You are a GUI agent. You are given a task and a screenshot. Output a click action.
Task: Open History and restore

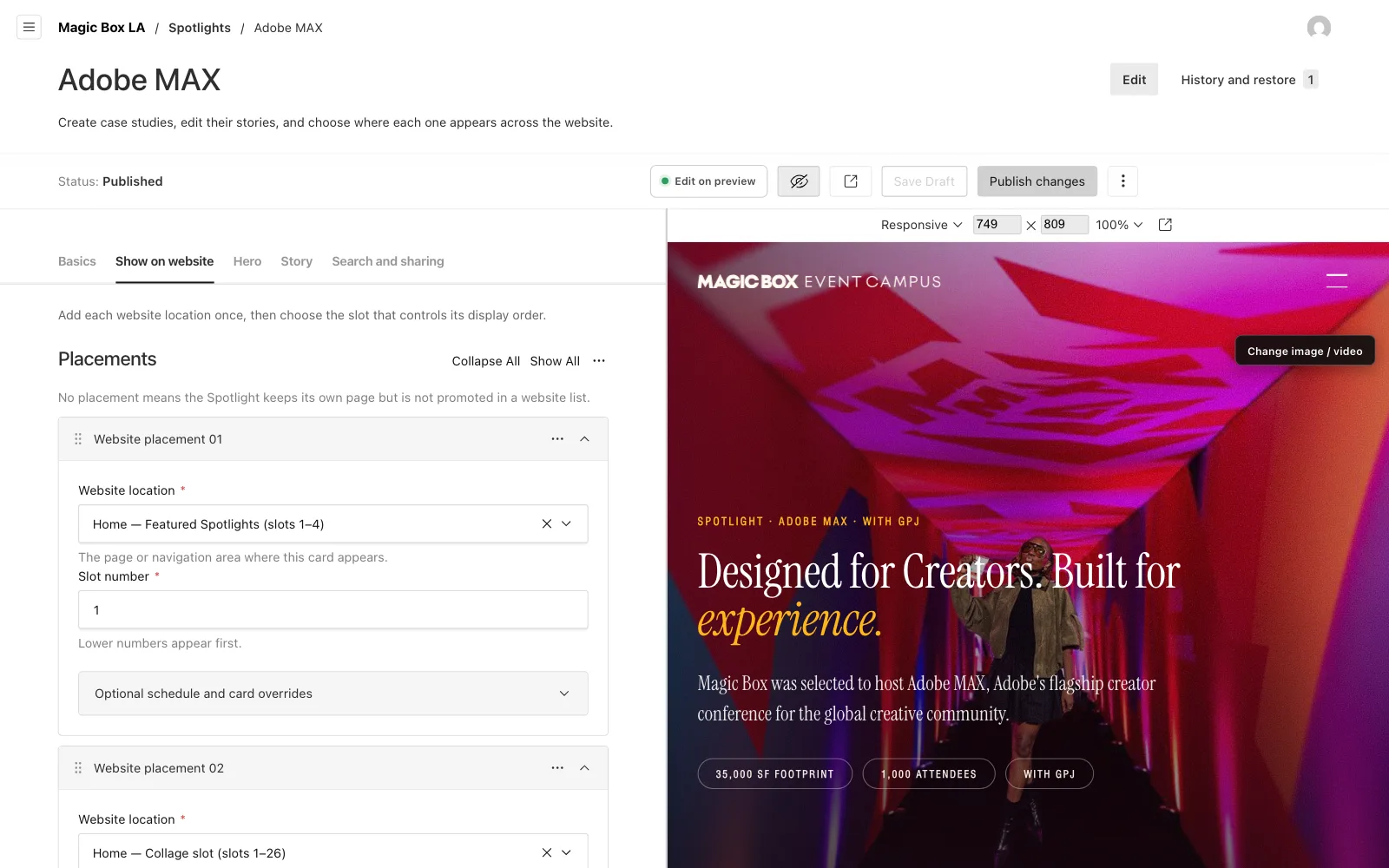point(1249,80)
